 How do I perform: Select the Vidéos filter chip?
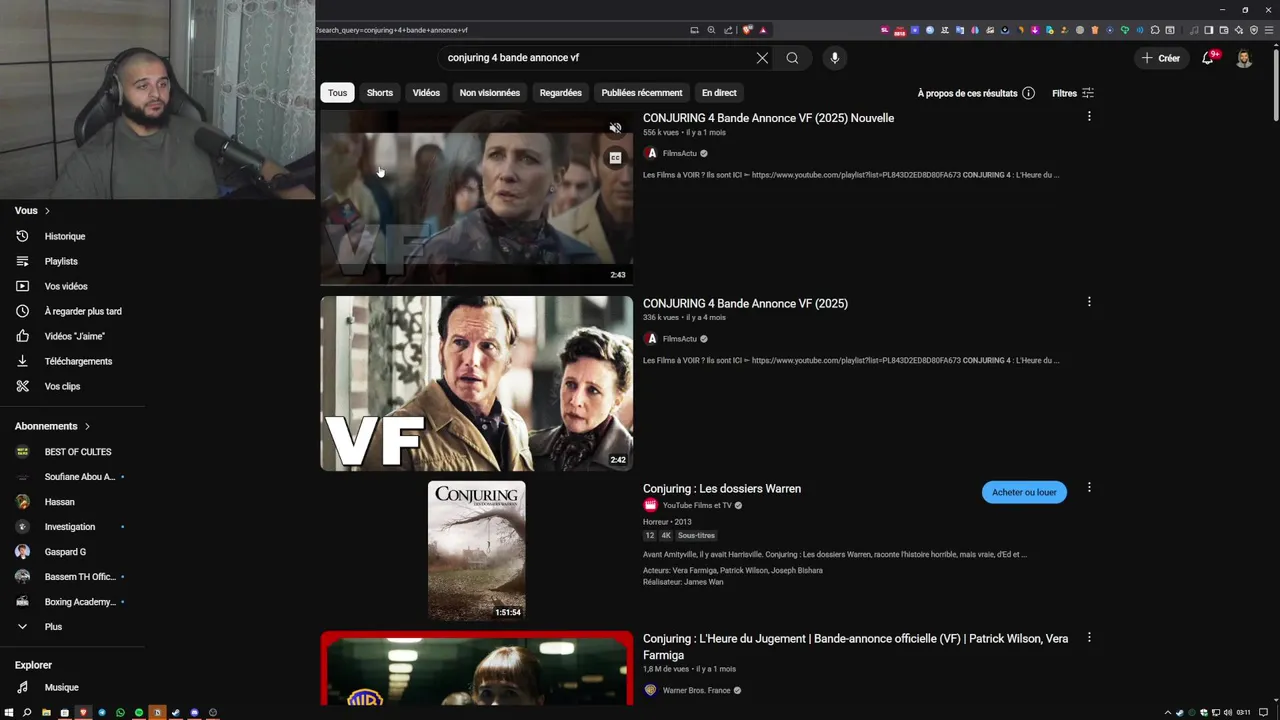pyautogui.click(x=426, y=93)
